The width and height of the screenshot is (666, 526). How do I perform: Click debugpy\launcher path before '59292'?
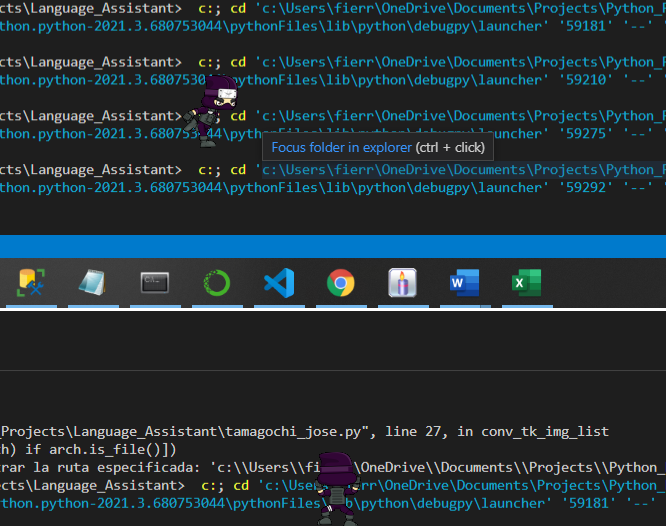coord(478,187)
